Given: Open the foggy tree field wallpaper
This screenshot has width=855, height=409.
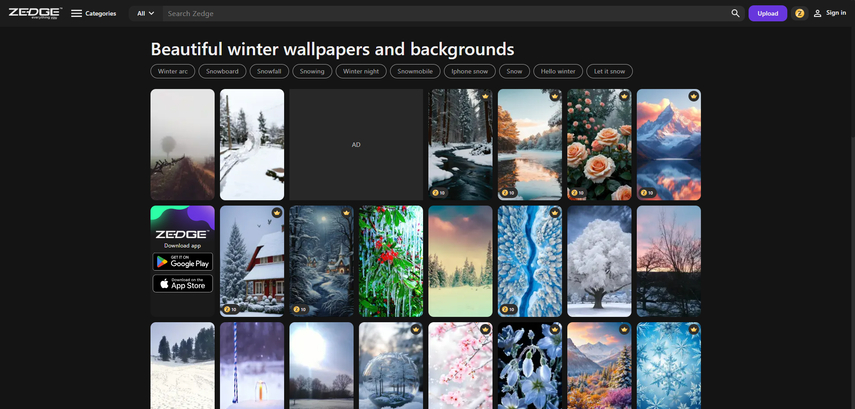Looking at the screenshot, I should pyautogui.click(x=183, y=145).
